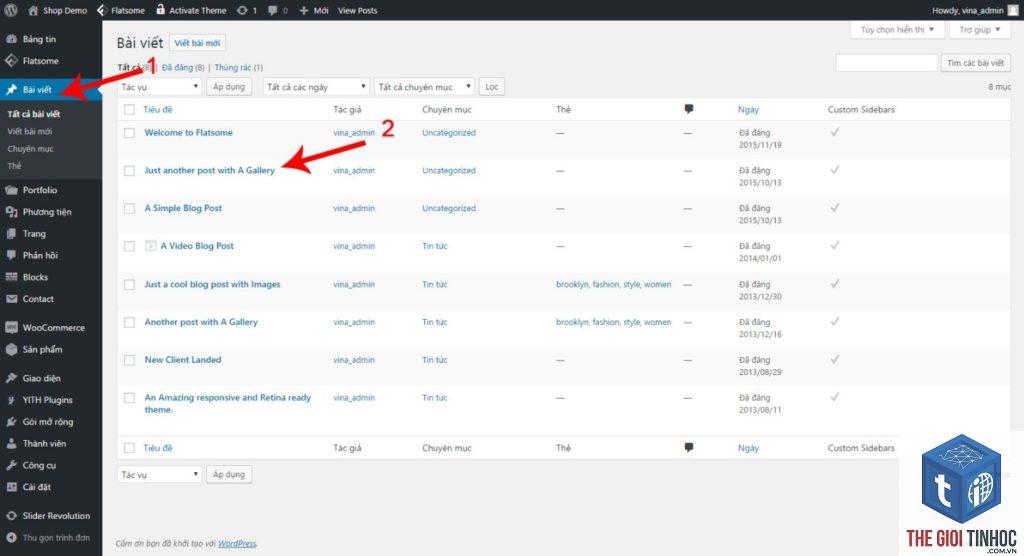Expand the Trợ giúp help panel
Image resolution: width=1024 pixels, height=556 pixels.
[979, 29]
